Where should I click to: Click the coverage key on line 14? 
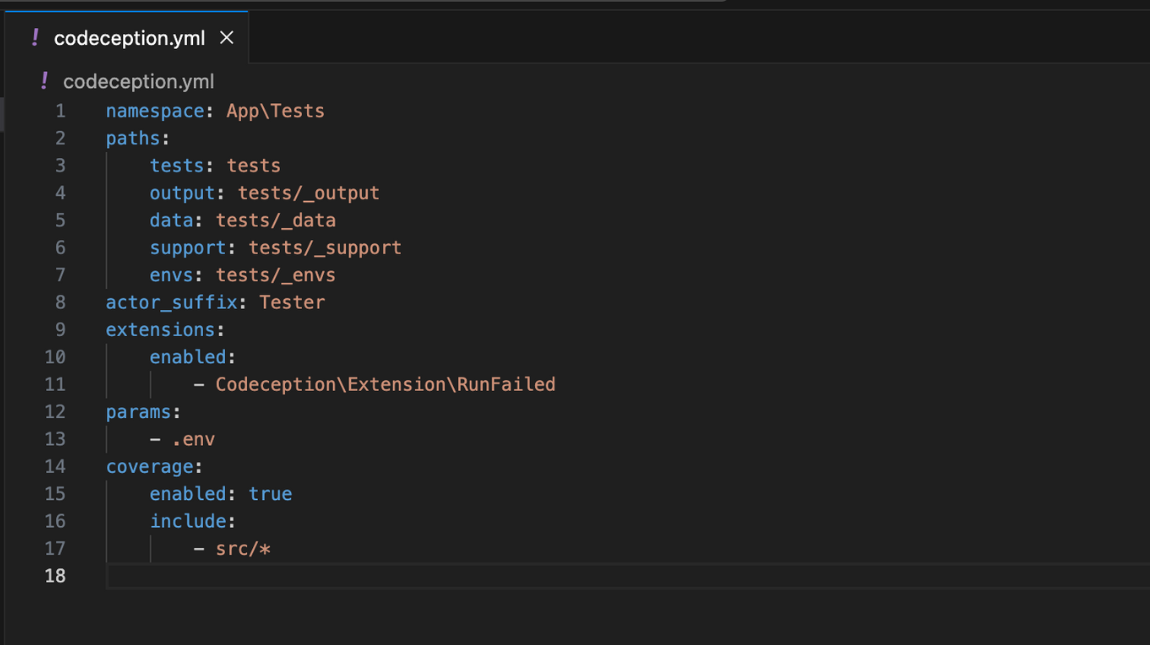pyautogui.click(x=148, y=466)
